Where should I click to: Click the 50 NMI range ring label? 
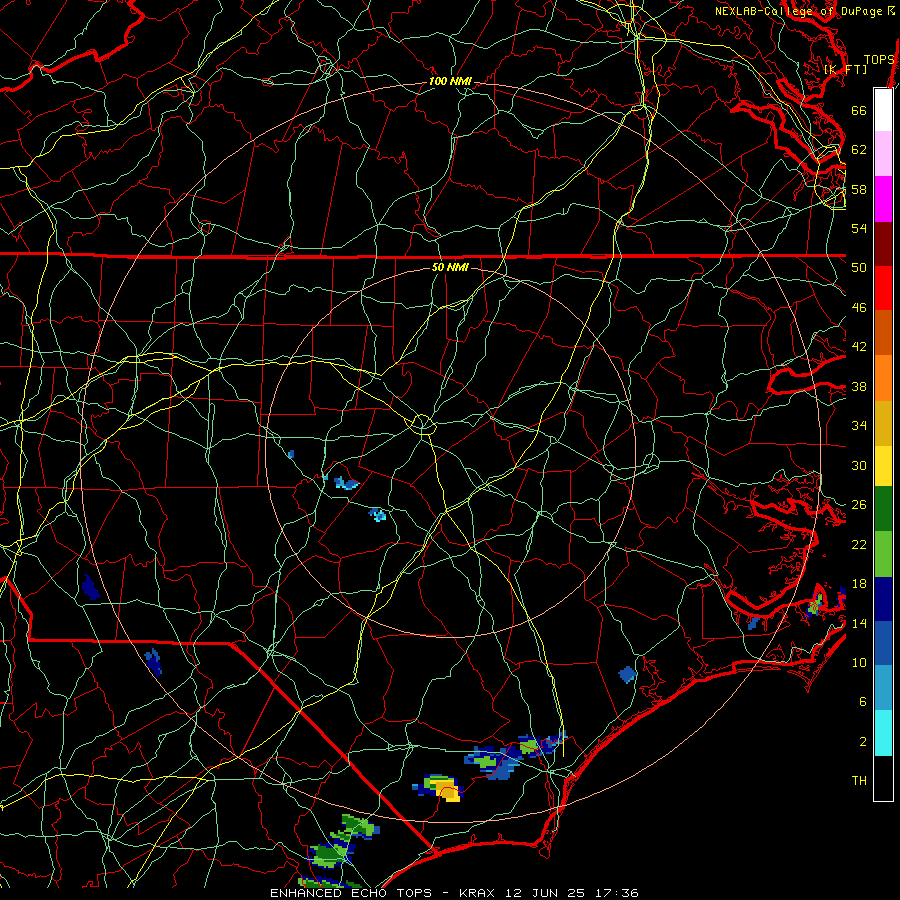450,267
